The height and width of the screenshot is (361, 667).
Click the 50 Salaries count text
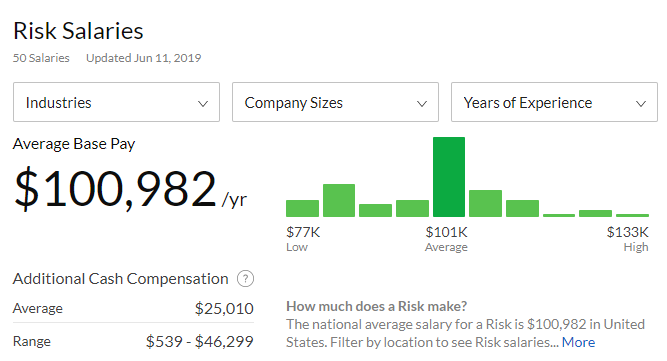click(41, 58)
